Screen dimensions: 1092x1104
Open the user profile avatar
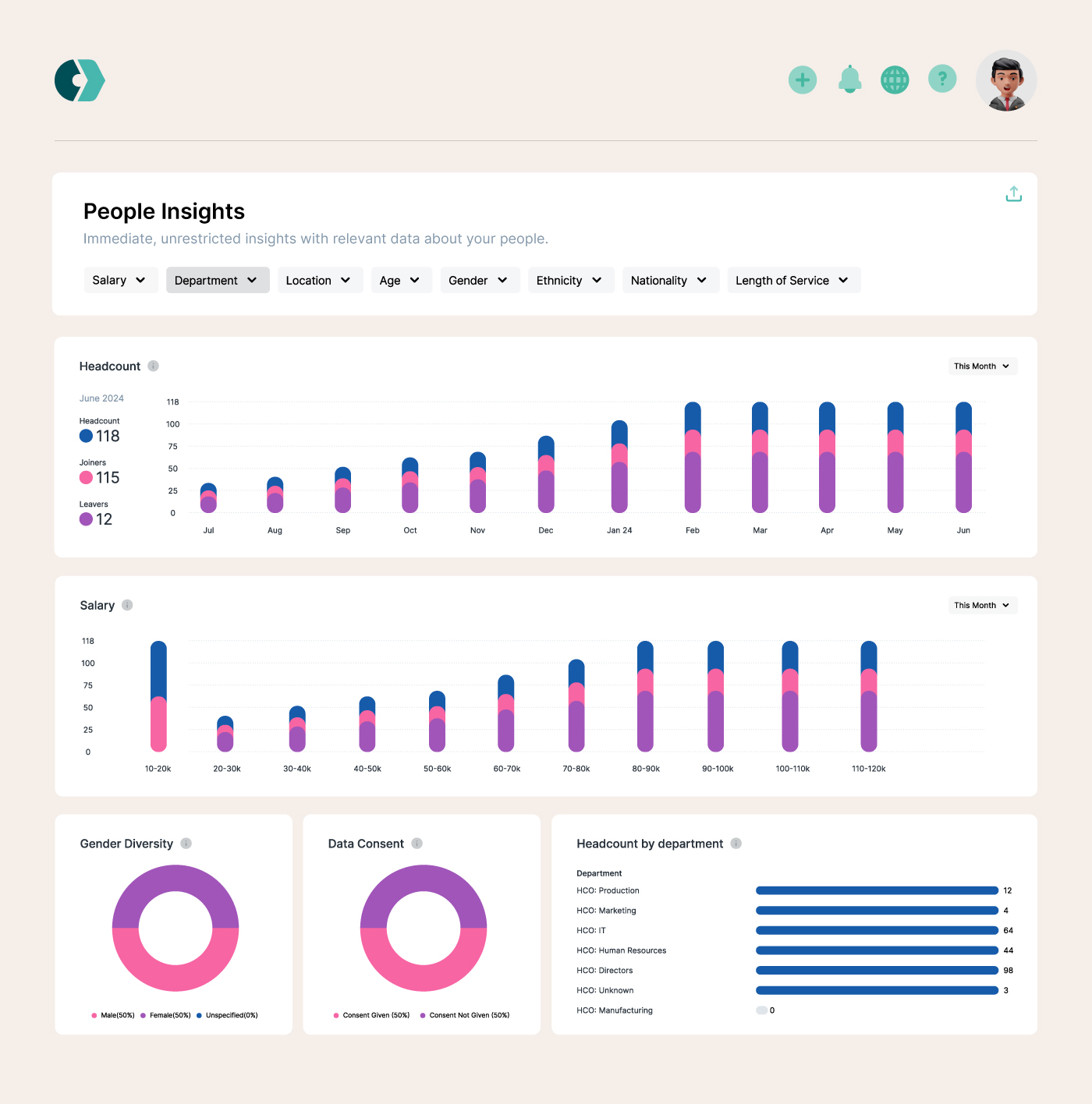click(1006, 81)
